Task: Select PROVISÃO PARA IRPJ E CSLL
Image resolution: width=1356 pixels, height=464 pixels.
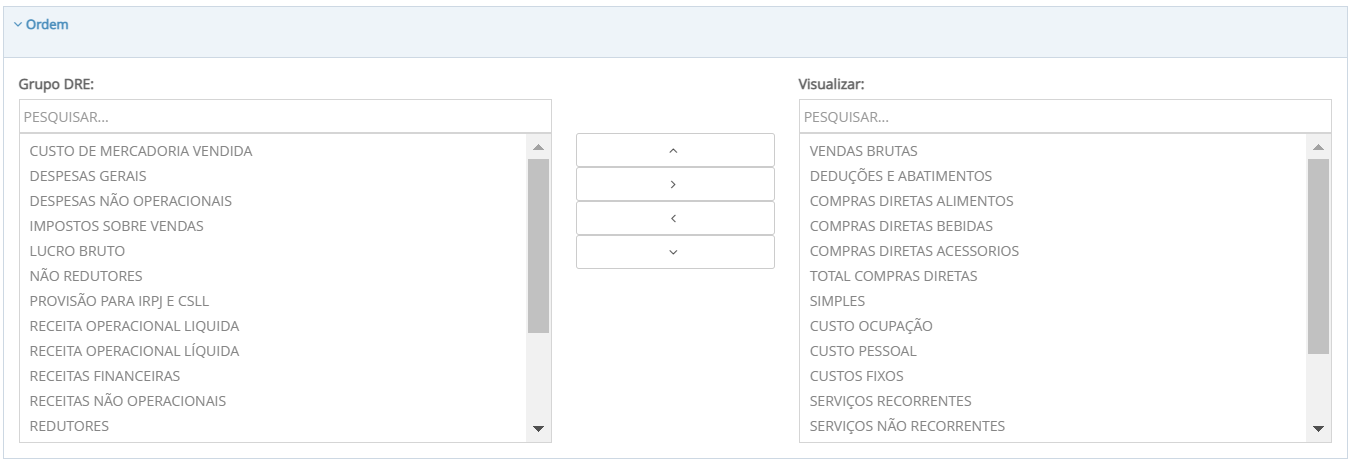Action: point(120,301)
